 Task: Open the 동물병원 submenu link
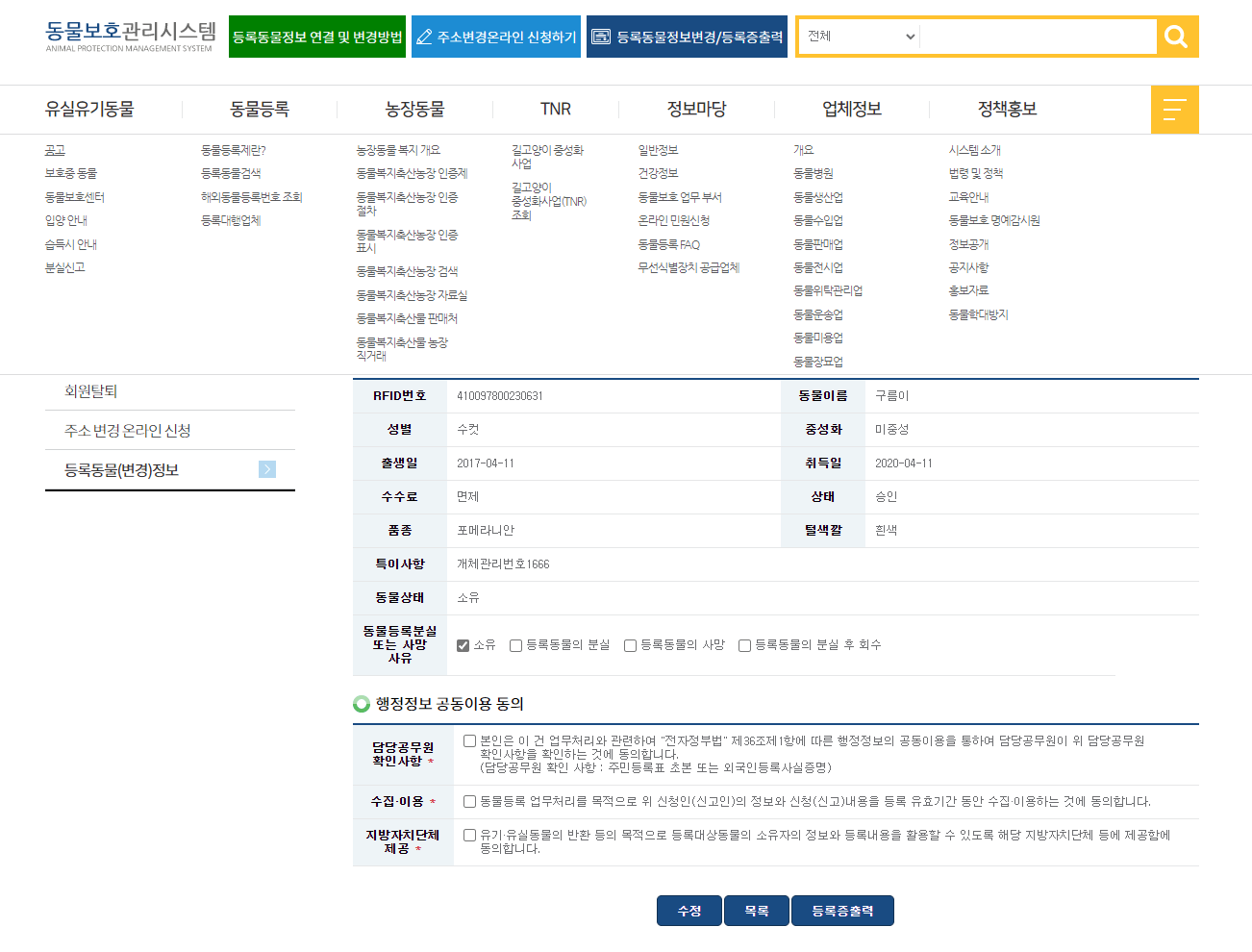pyautogui.click(x=814, y=173)
